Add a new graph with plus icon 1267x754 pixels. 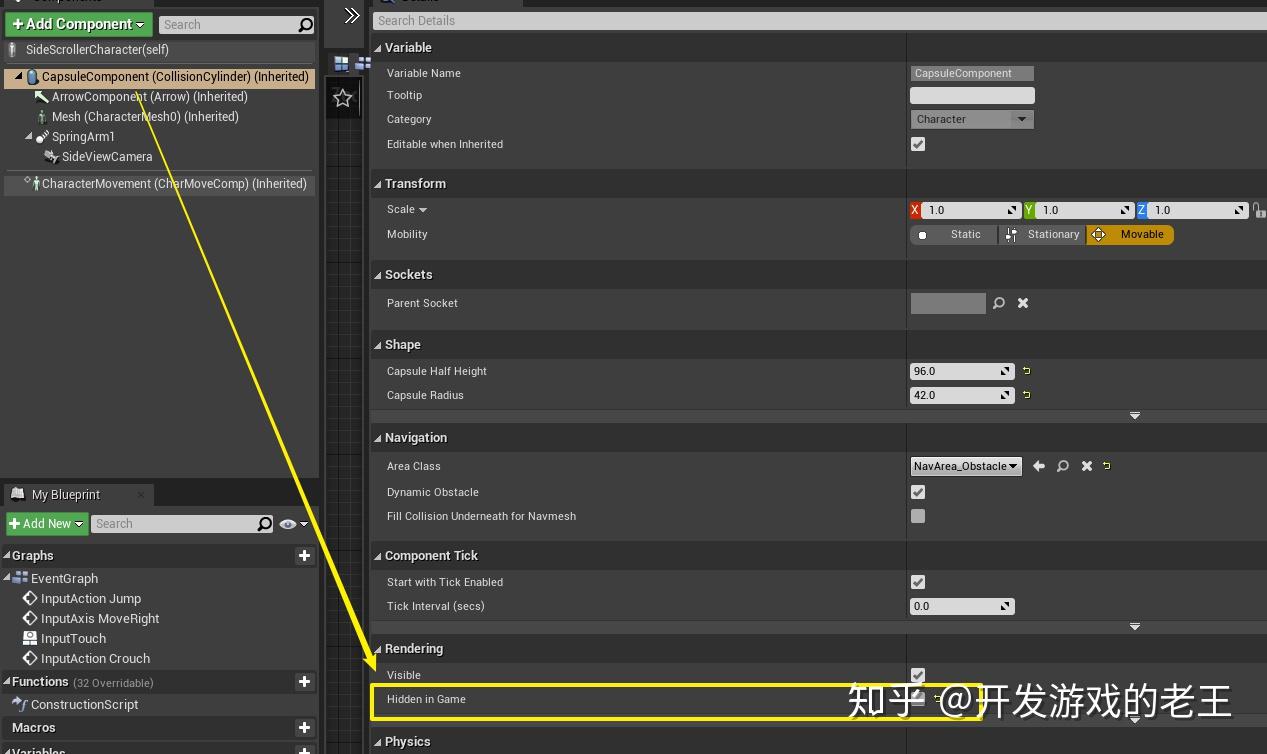[x=305, y=556]
